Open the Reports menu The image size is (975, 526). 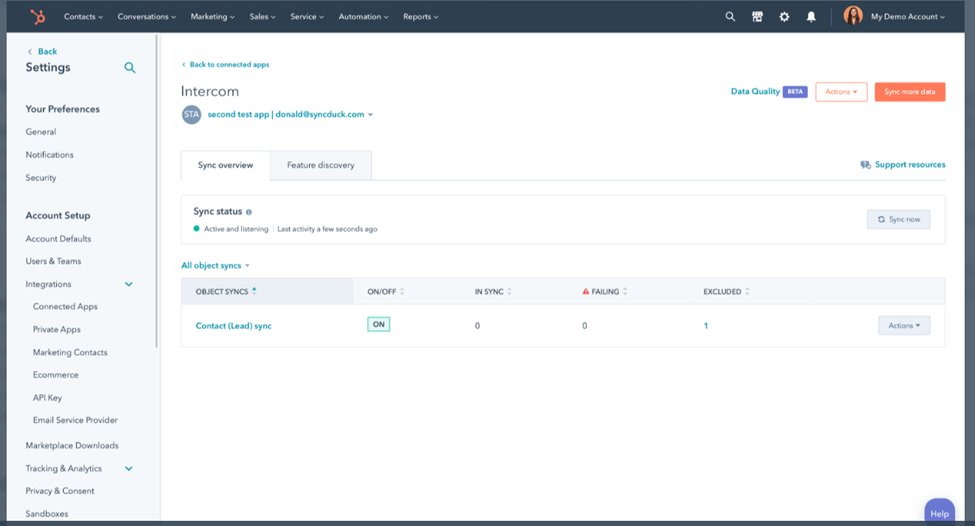click(421, 17)
